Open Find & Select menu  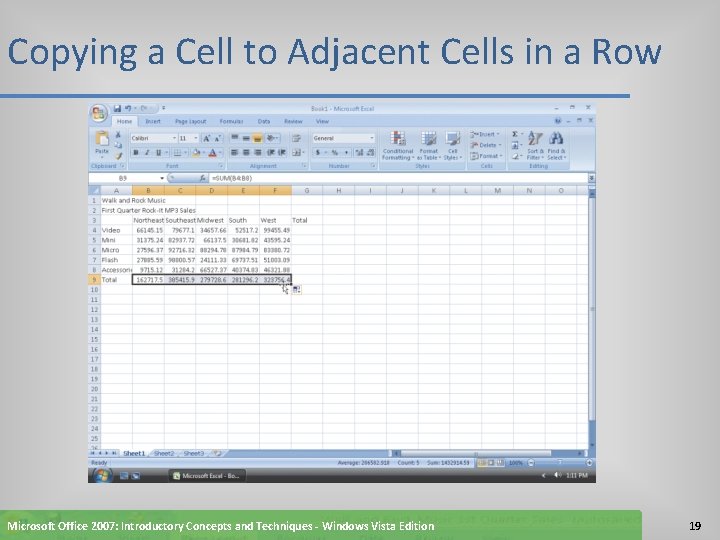(556, 146)
